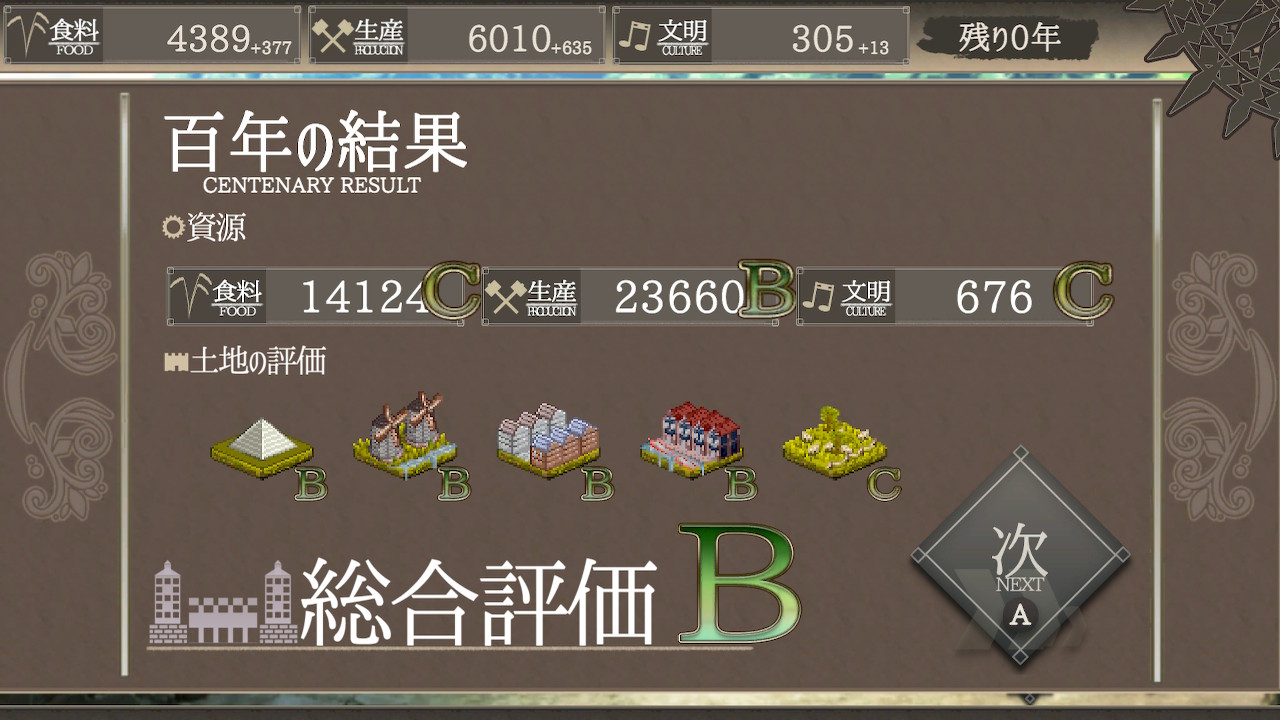Click the white pyramid building tile
The width and height of the screenshot is (1280, 720).
click(x=261, y=448)
